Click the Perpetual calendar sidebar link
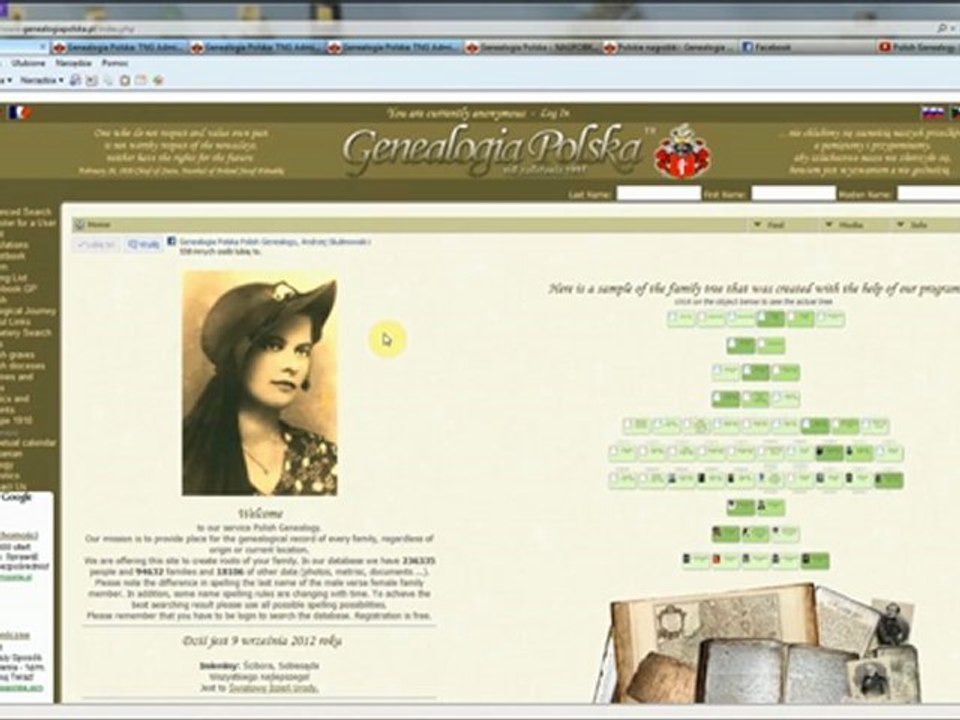The height and width of the screenshot is (720, 960). click(28, 443)
